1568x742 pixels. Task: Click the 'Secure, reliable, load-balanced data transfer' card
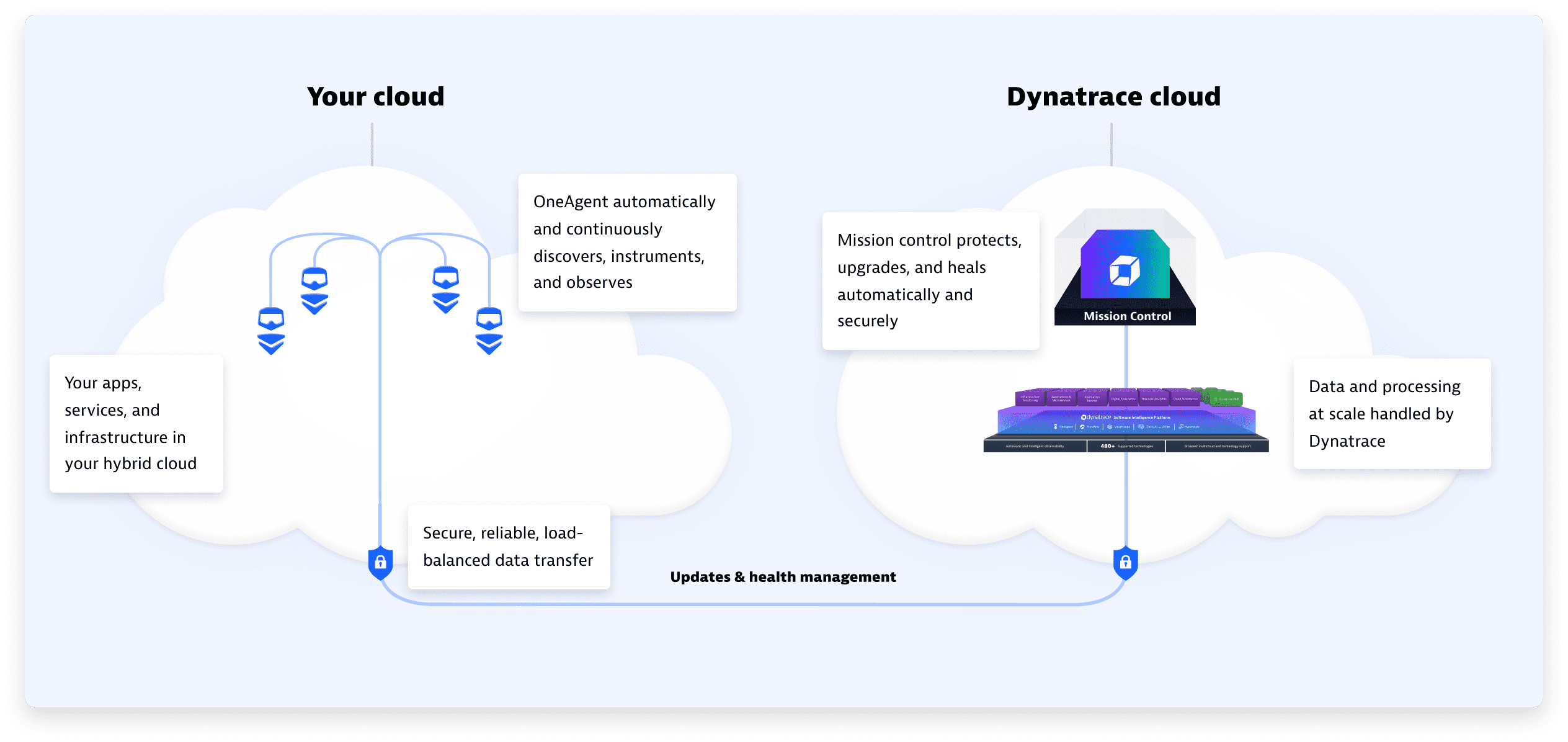click(x=509, y=547)
